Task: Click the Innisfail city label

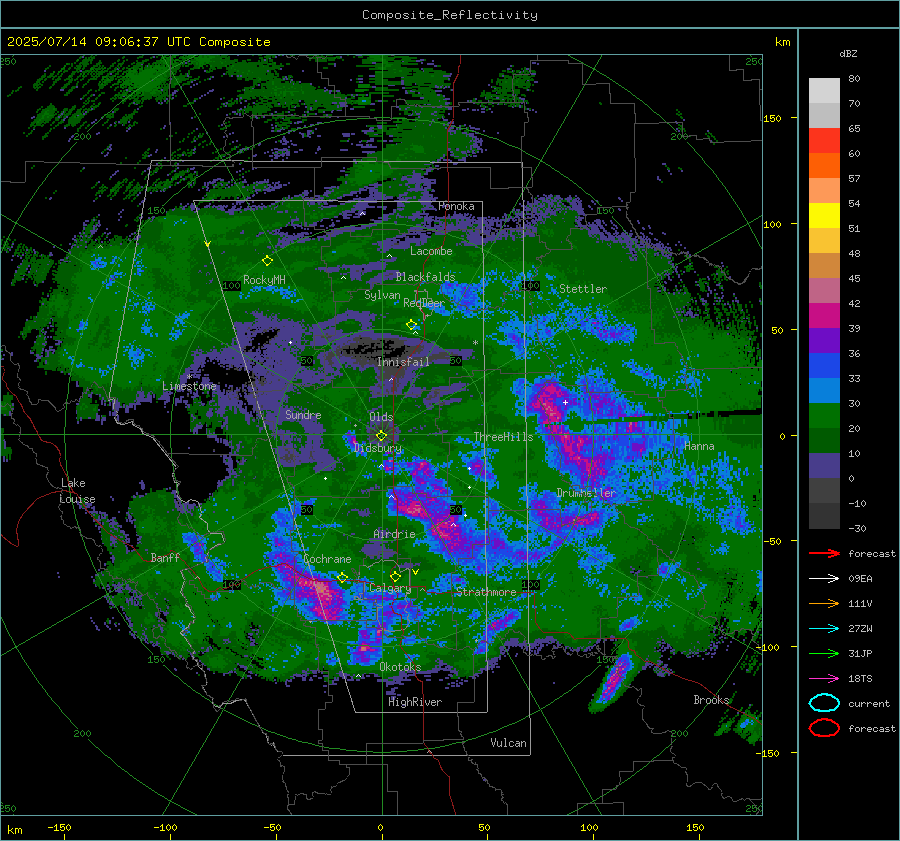Action: coord(403,362)
